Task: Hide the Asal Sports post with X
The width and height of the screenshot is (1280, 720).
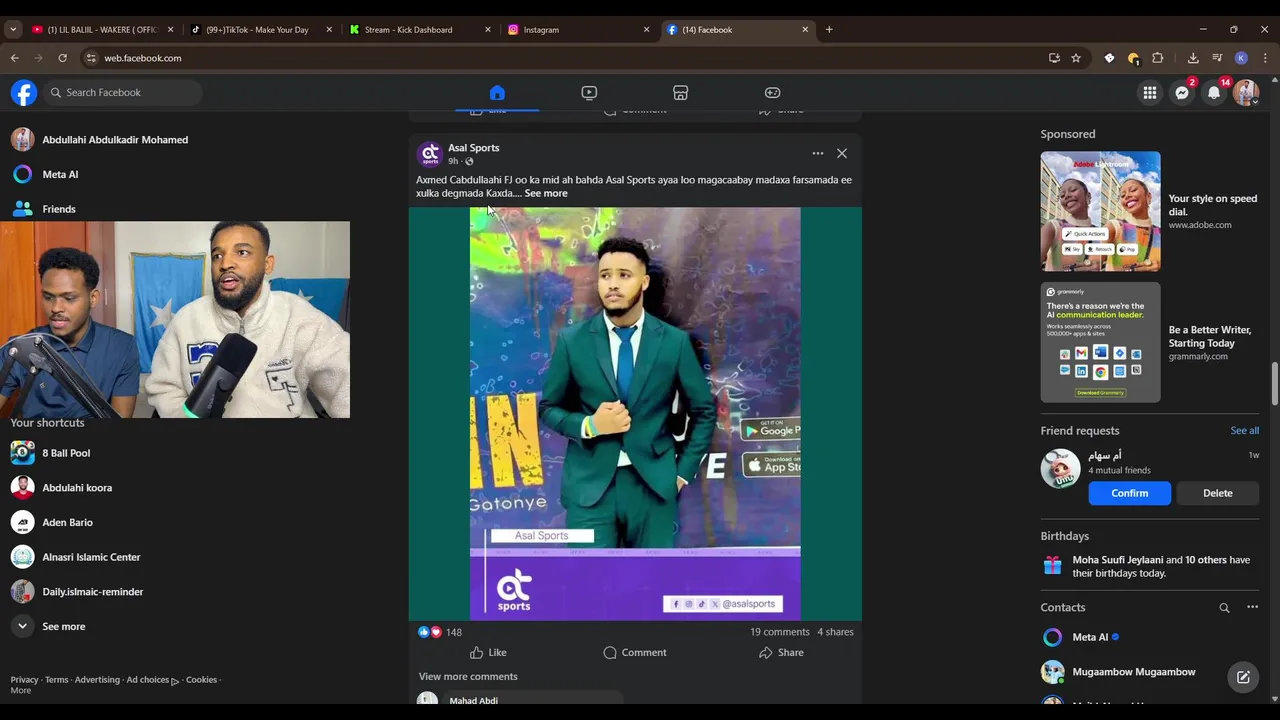Action: [x=842, y=153]
